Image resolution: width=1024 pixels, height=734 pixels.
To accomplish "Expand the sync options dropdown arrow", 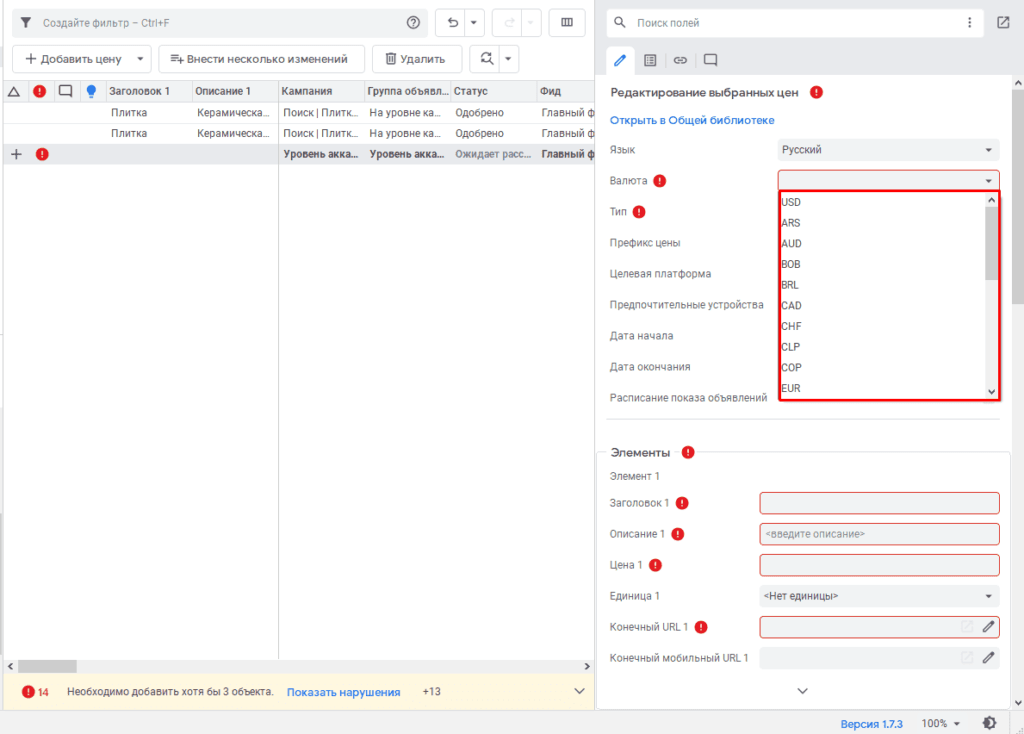I will click(508, 59).
